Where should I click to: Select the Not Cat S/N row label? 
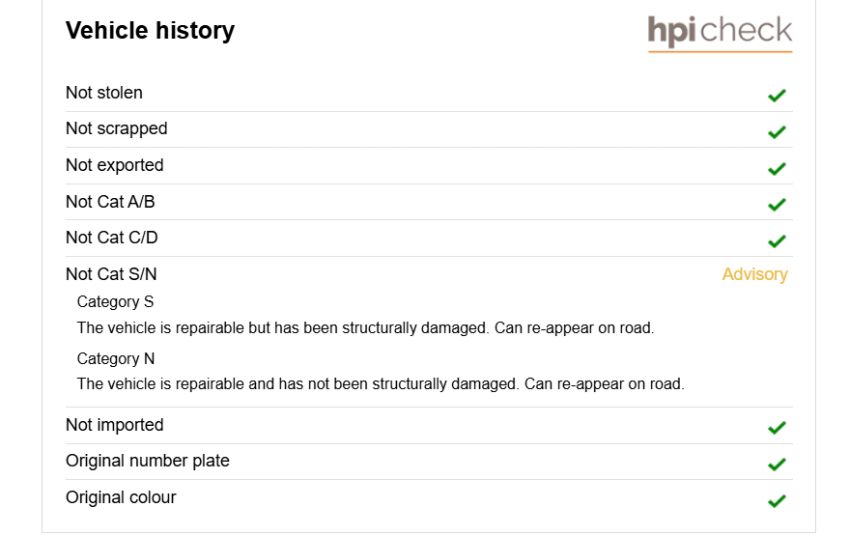coord(111,274)
